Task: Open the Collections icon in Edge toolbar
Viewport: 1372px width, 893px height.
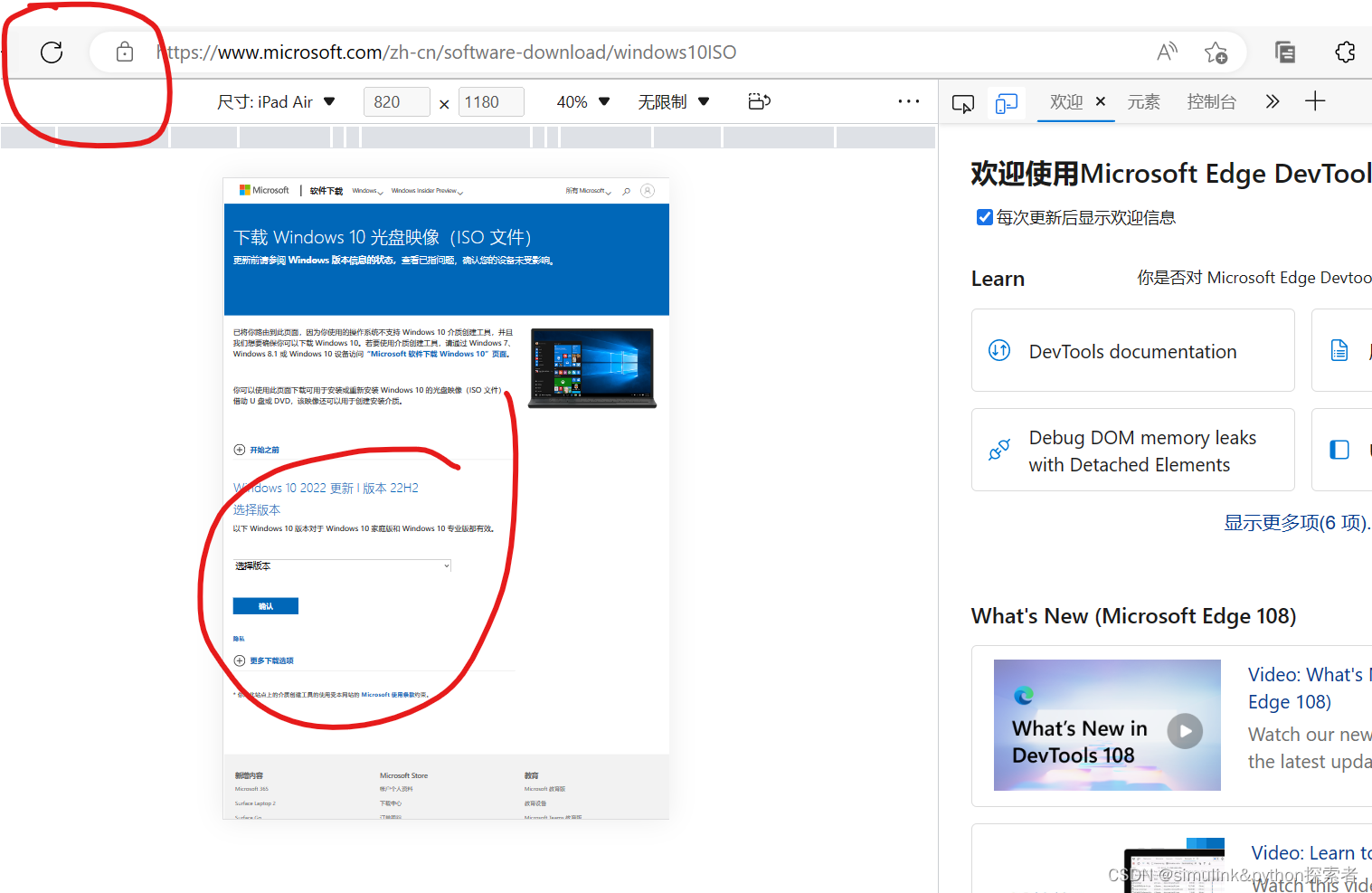Action: pos(1284,52)
